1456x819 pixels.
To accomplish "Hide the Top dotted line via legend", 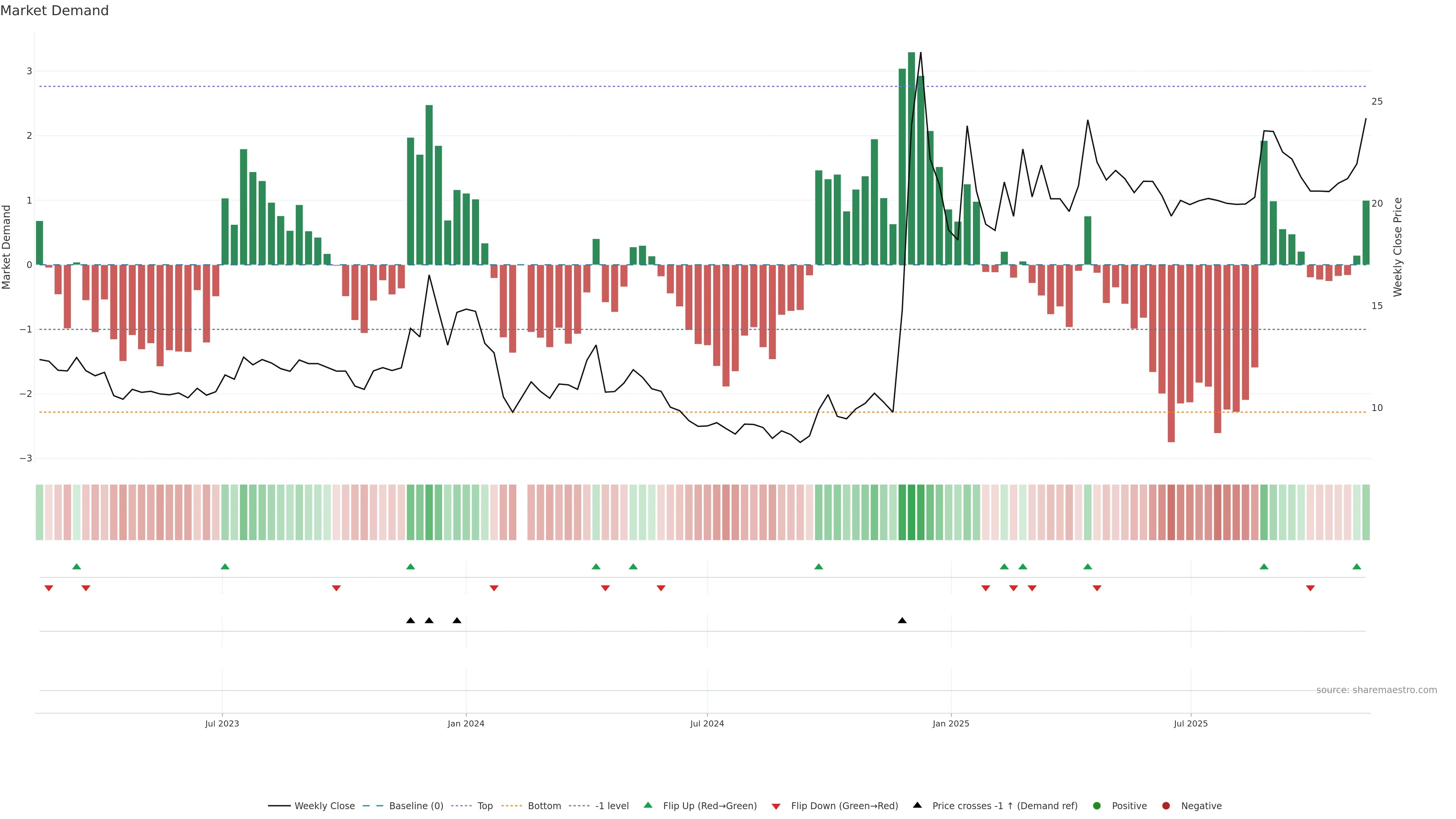I will point(485,805).
